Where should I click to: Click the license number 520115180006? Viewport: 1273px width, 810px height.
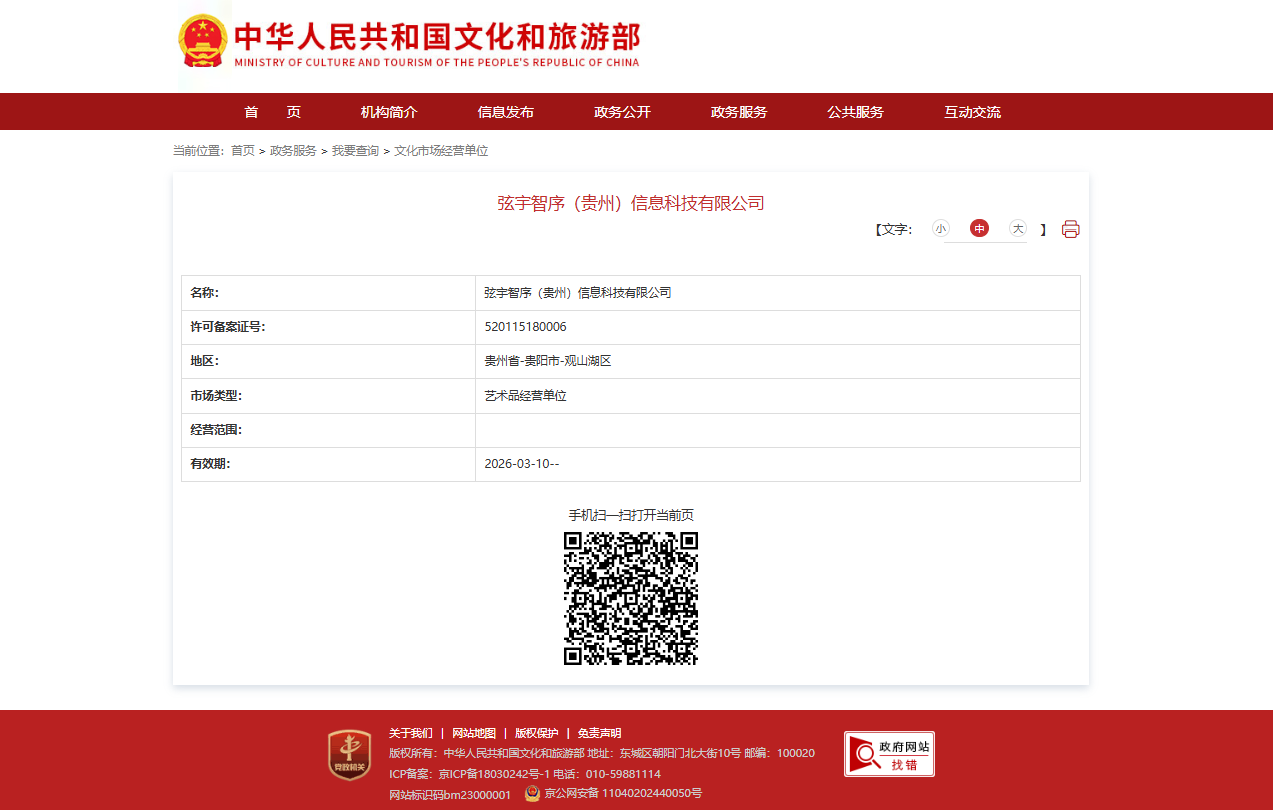click(525, 327)
